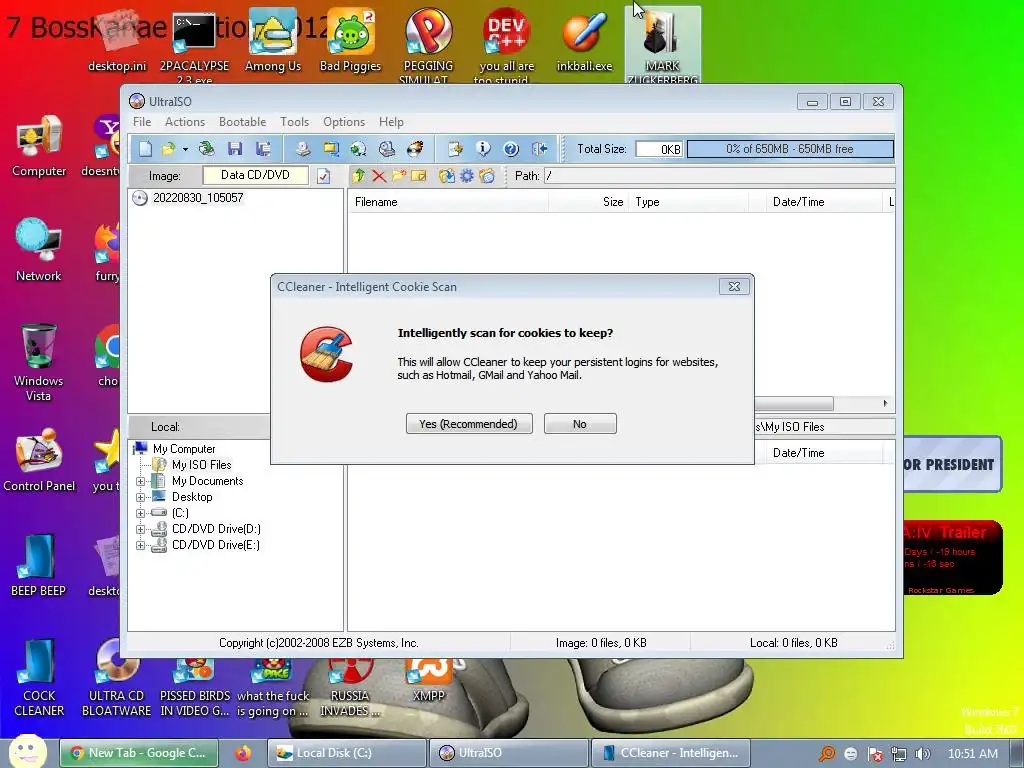
Task: Click the Total Size value field
Action: 659,149
